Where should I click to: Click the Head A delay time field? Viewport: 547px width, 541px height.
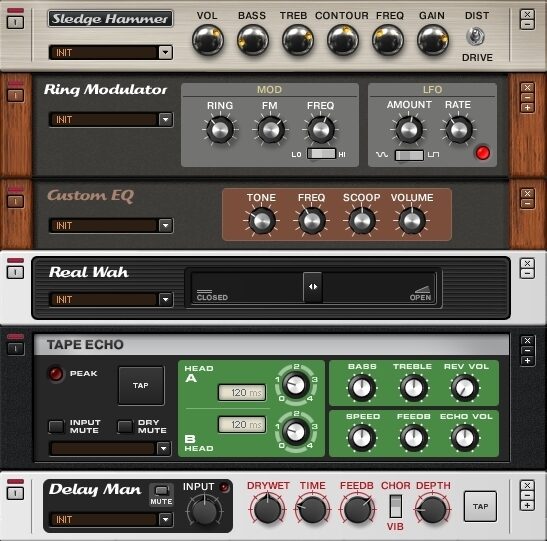pyautogui.click(x=242, y=393)
